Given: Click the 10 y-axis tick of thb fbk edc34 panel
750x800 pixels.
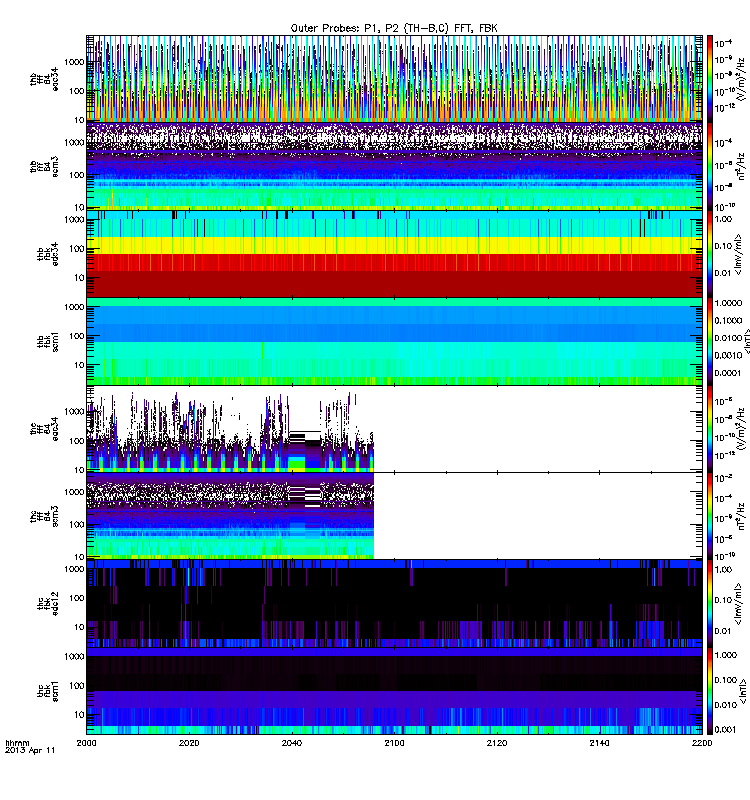Looking at the screenshot, I should click(x=79, y=278).
